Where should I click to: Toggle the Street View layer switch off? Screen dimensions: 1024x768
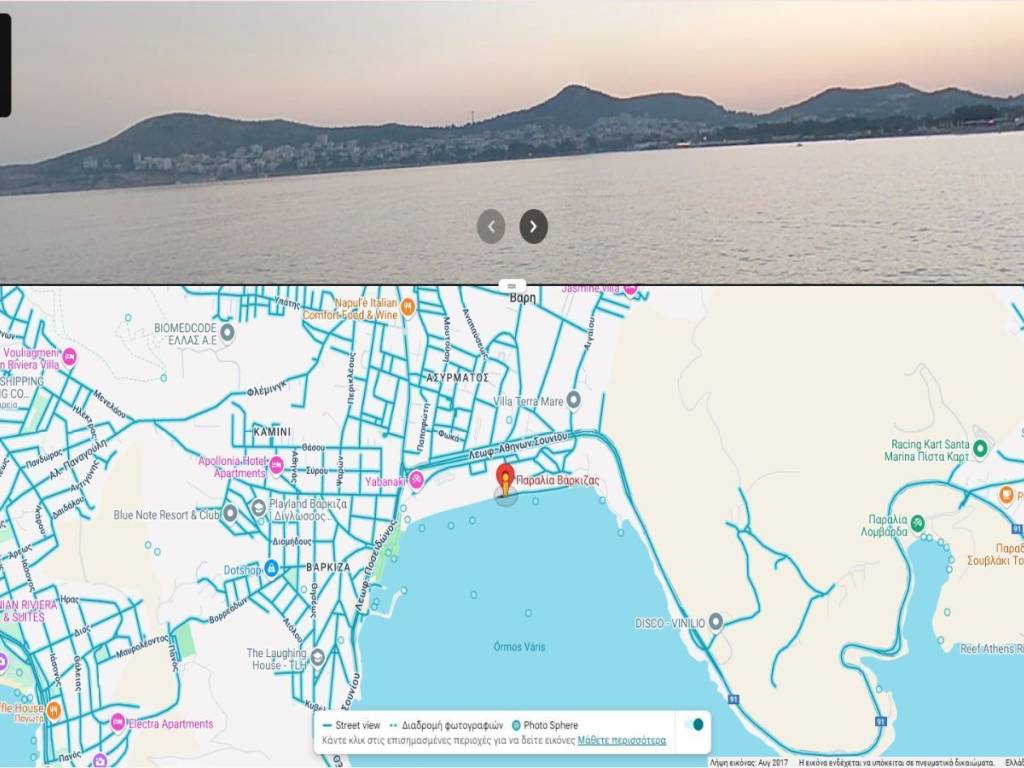click(692, 725)
